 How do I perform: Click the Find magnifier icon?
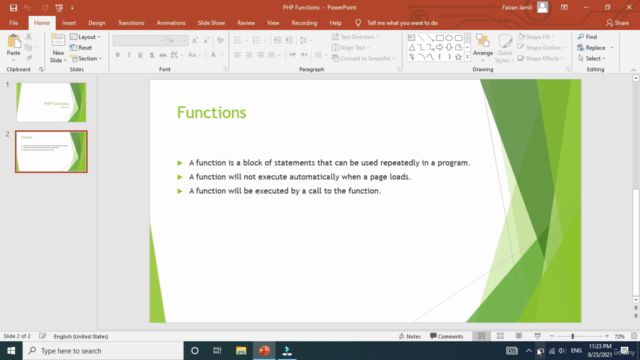[581, 37]
